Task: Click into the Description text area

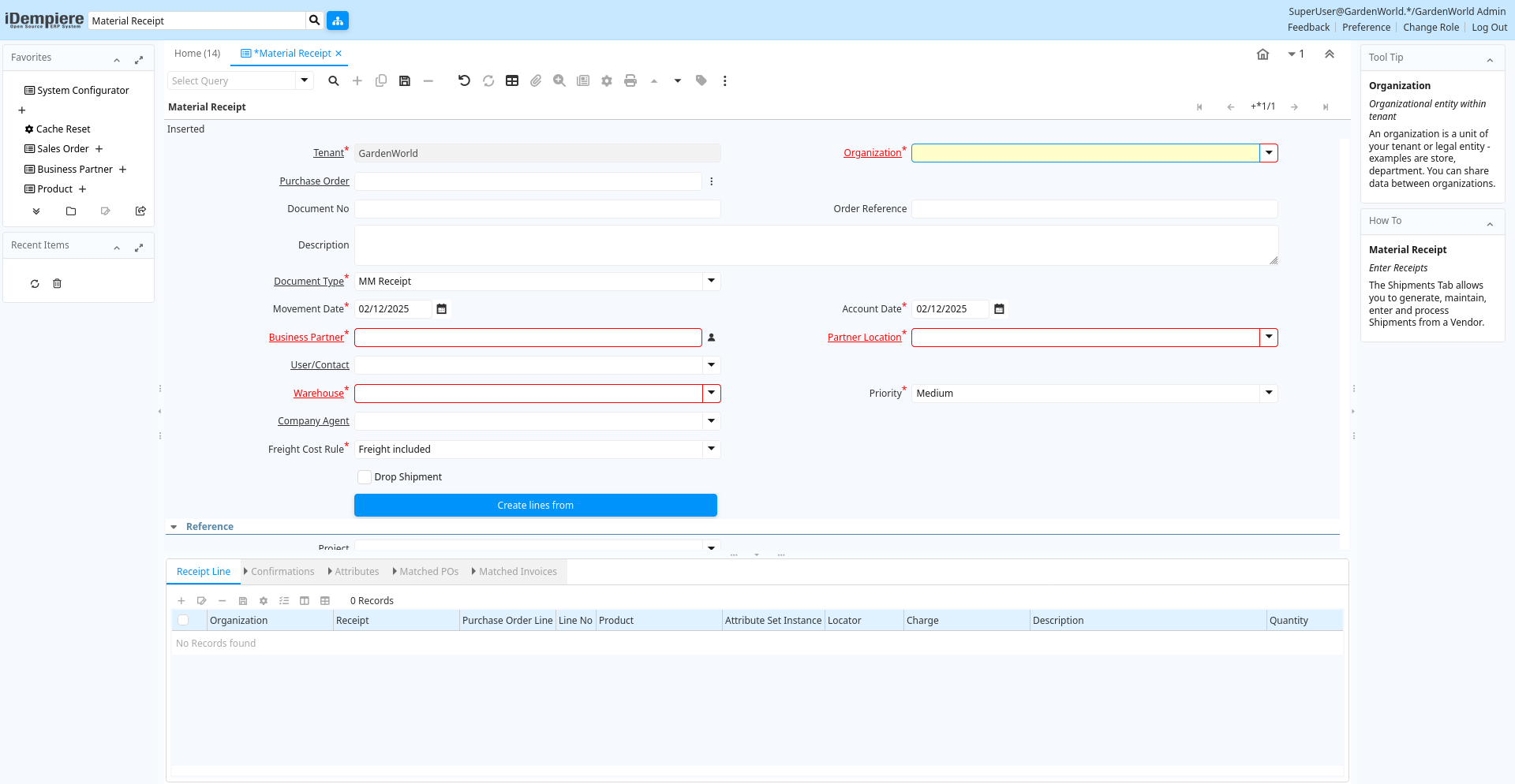Action: click(x=815, y=245)
